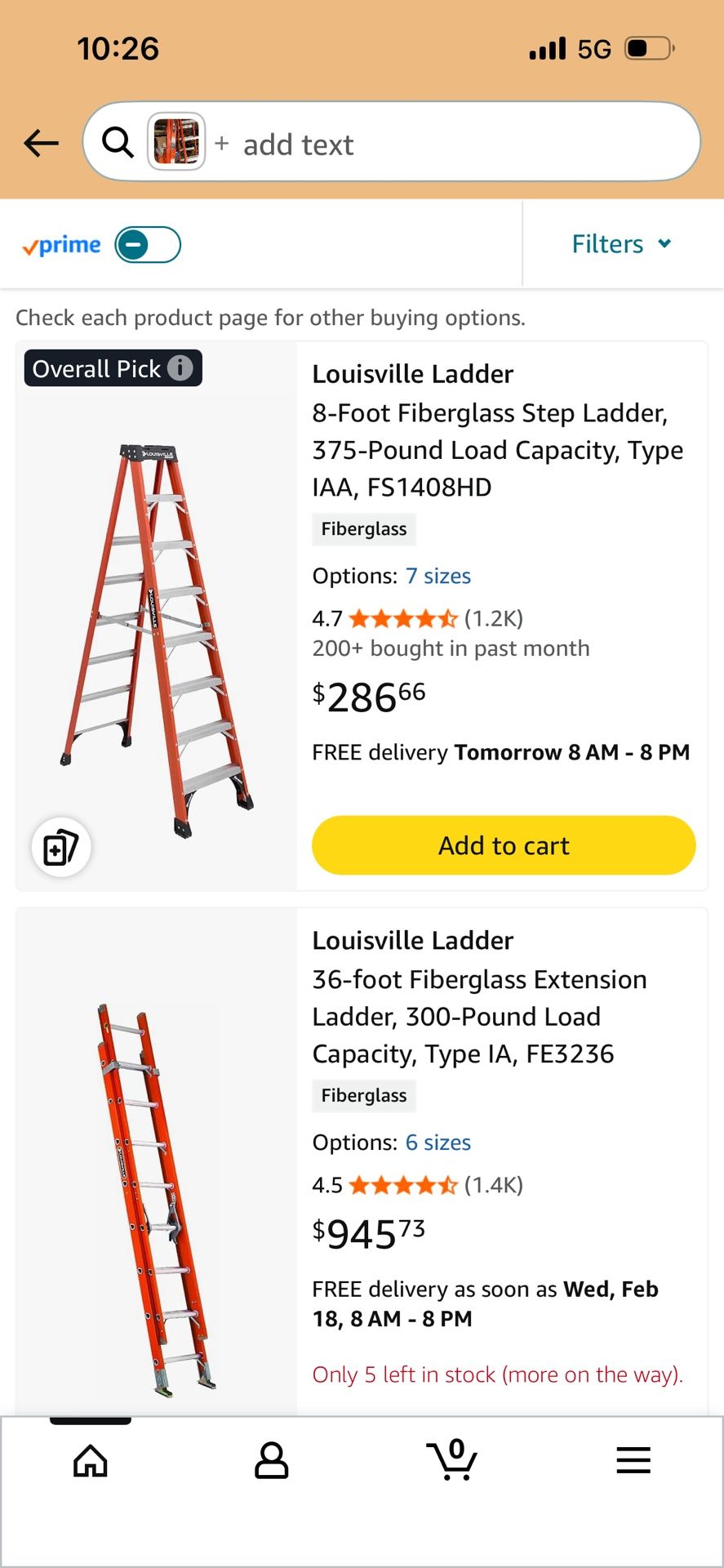Tap the step ladder 4.7 star rating

[x=403, y=619]
